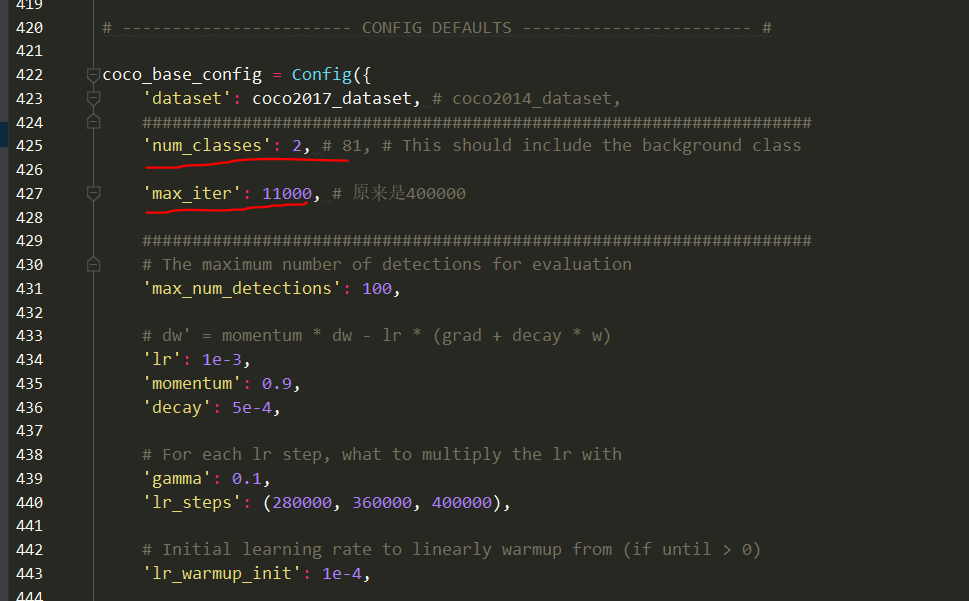The height and width of the screenshot is (601, 969).
Task: Click the max_num_detections value 100
Action: pyautogui.click(x=377, y=288)
